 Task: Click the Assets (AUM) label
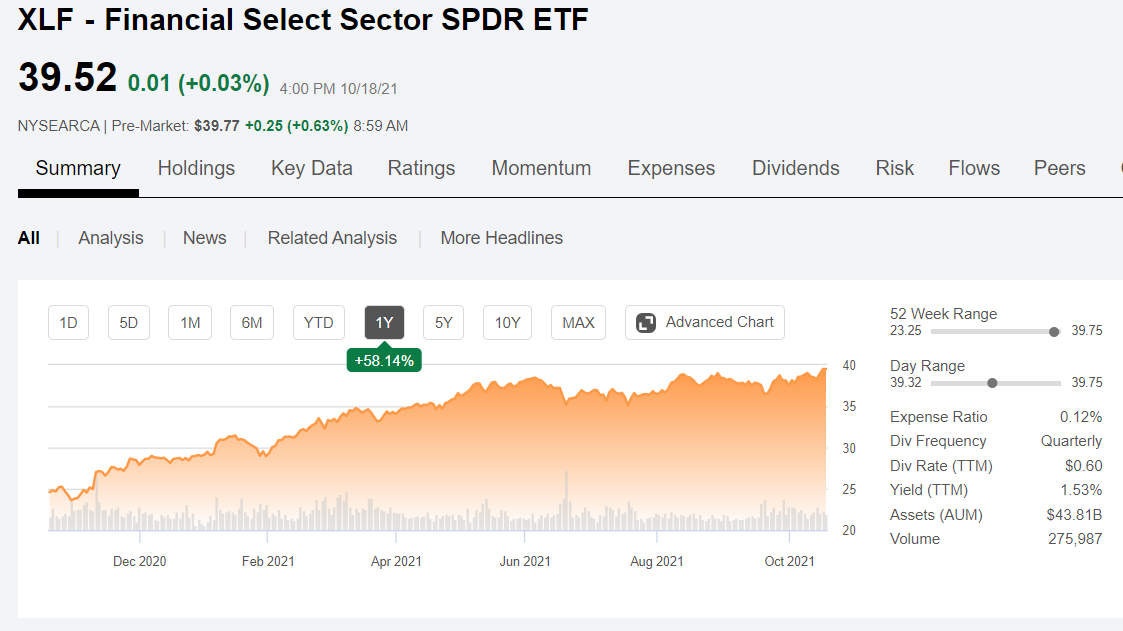(x=936, y=514)
